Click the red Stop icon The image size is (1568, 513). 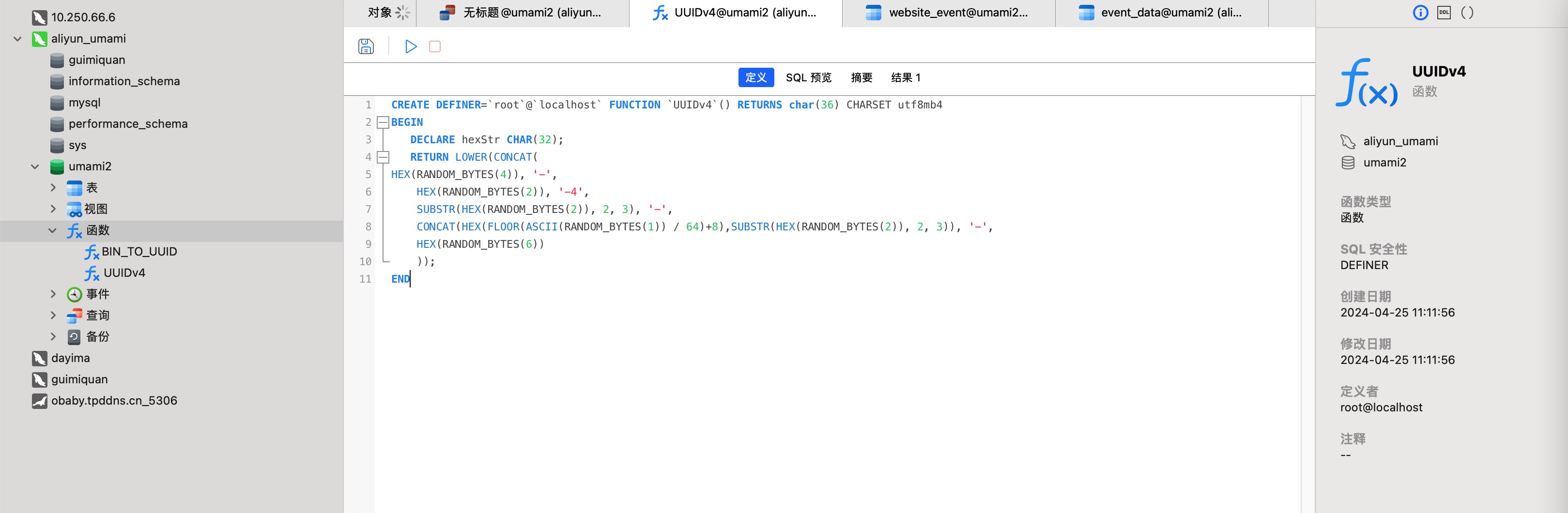pos(434,47)
